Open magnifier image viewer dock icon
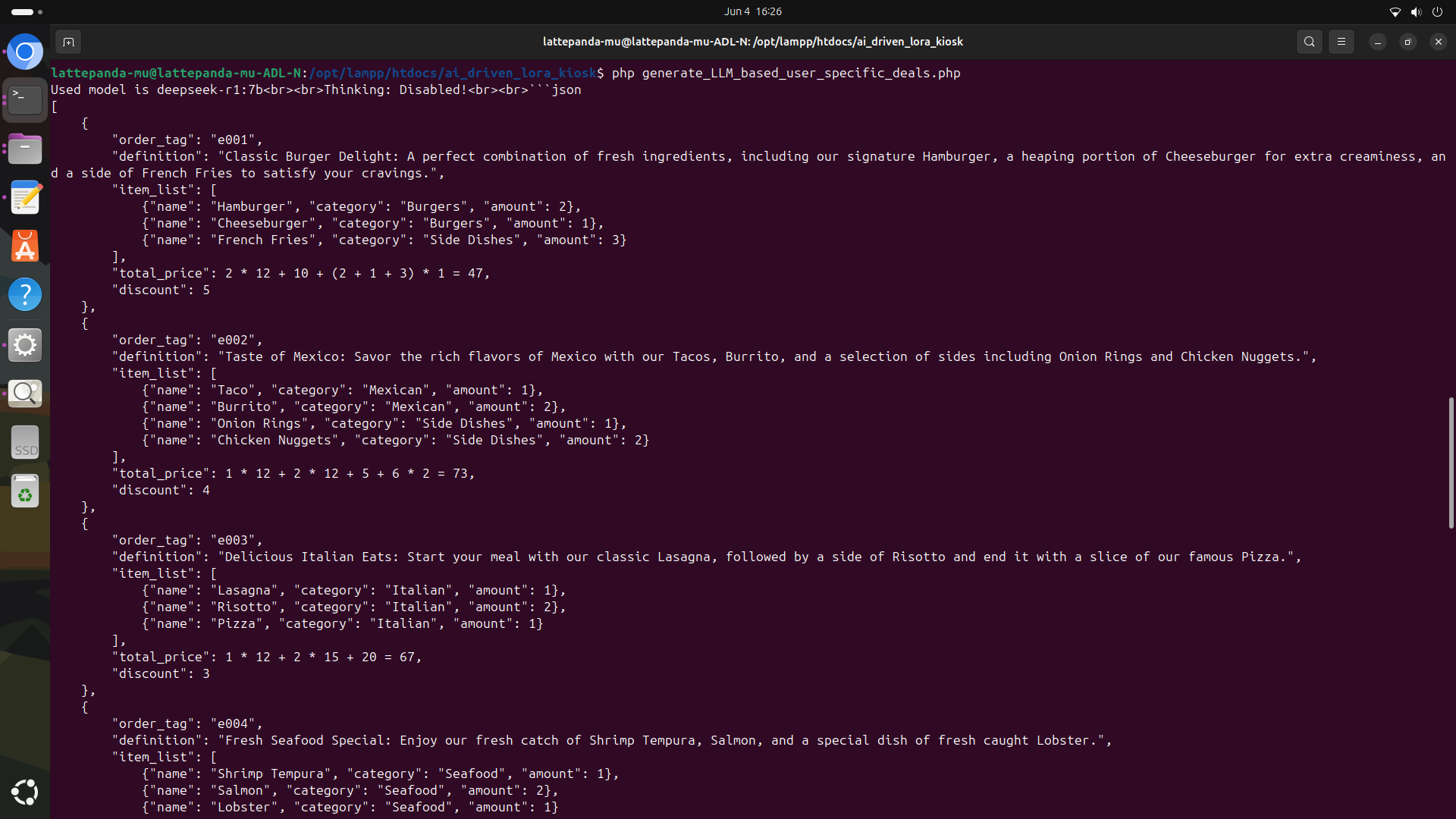This screenshot has width=1456, height=819. [x=25, y=393]
